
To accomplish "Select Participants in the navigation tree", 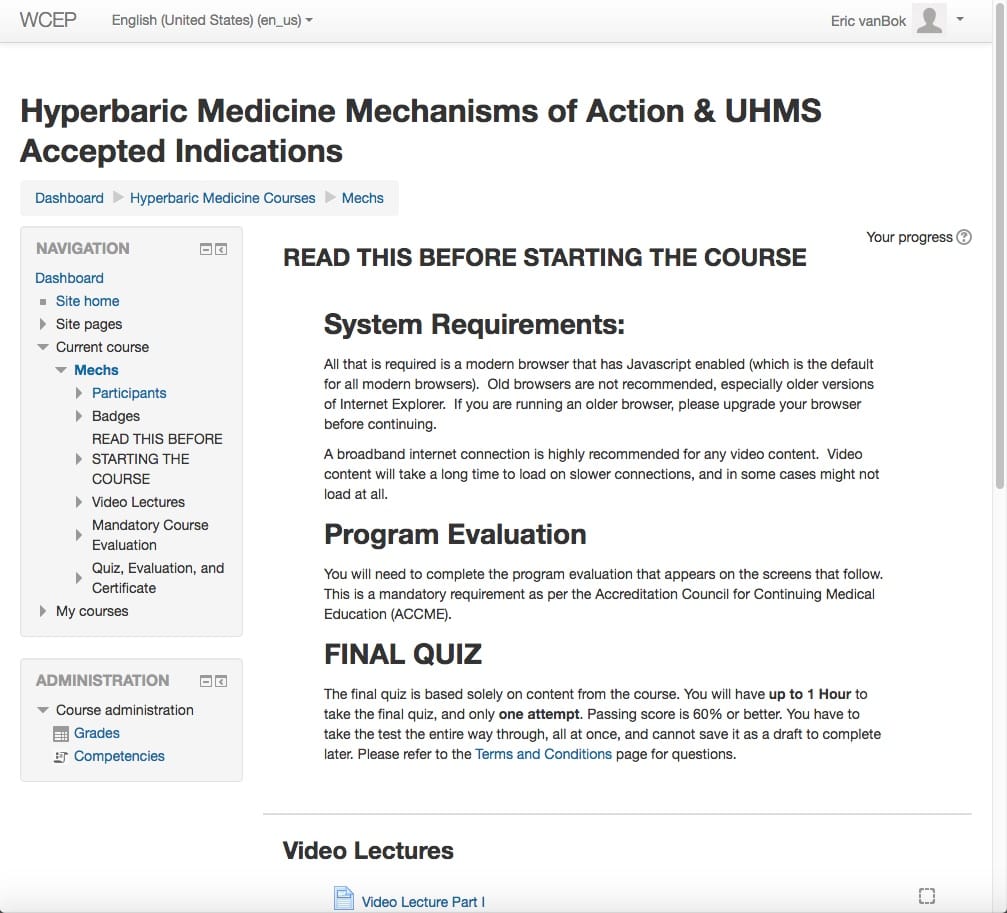I will [129, 393].
